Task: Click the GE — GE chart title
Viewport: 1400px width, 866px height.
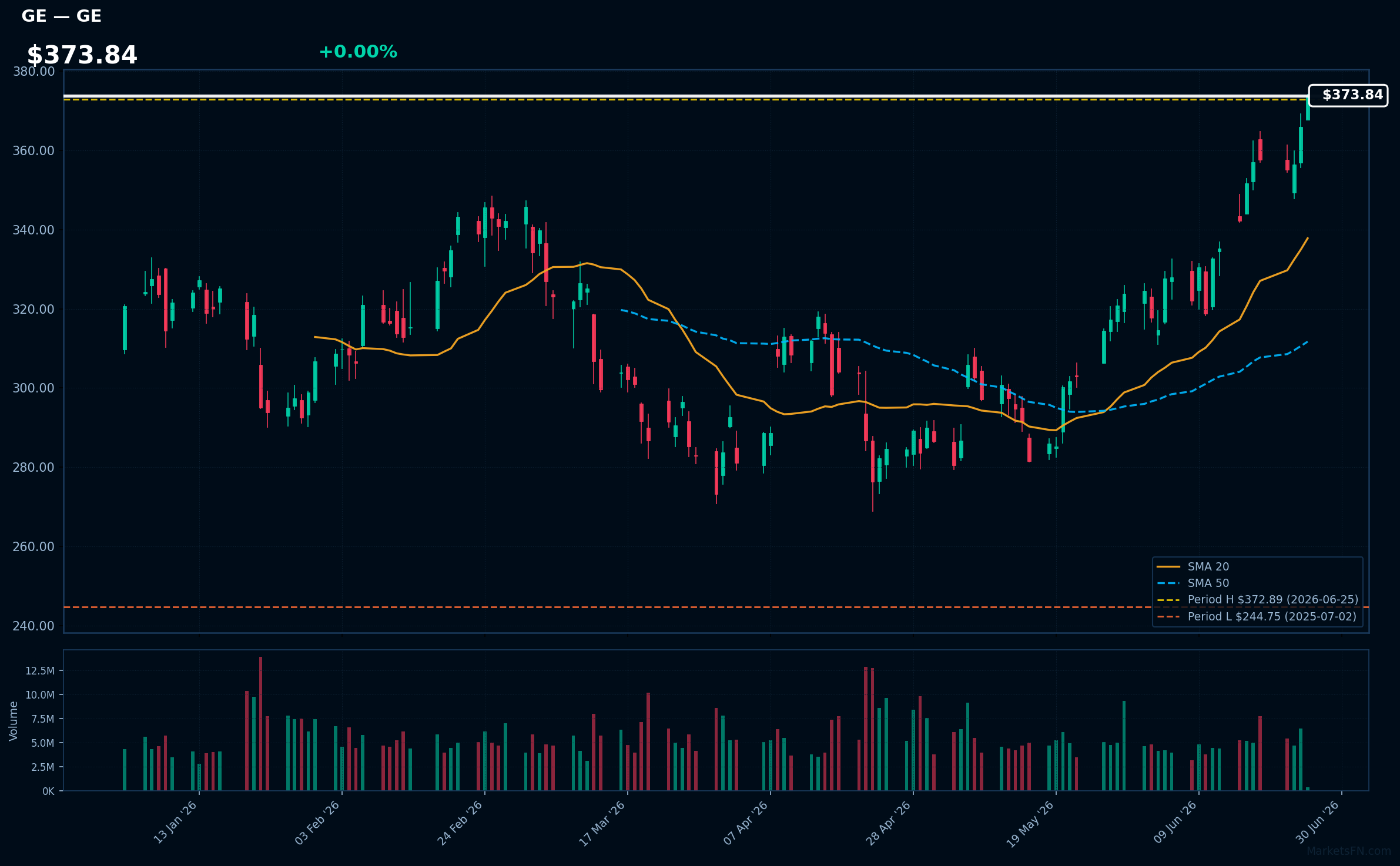Action: coord(61,16)
